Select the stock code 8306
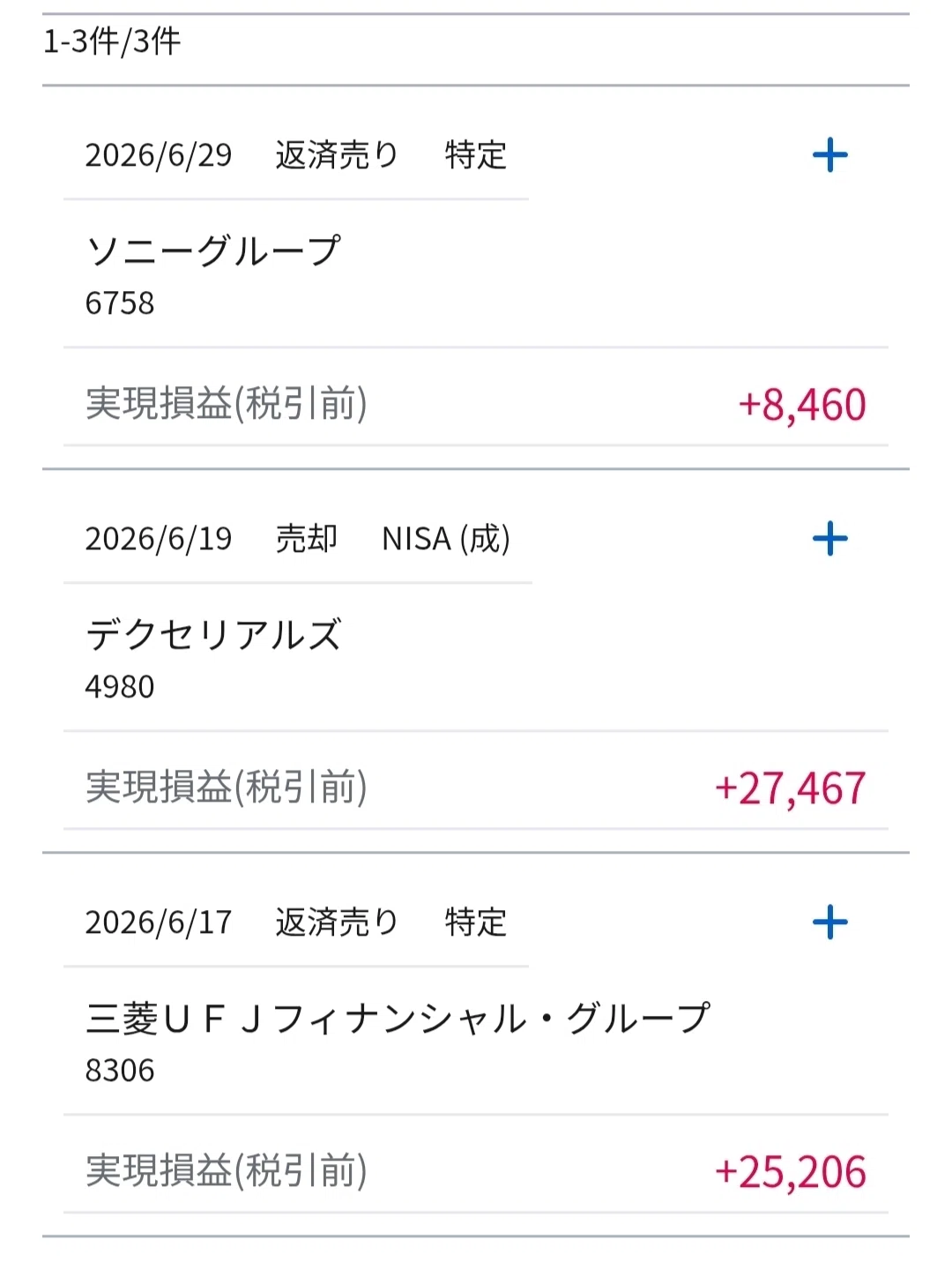The height and width of the screenshot is (1262, 952). 120,1071
